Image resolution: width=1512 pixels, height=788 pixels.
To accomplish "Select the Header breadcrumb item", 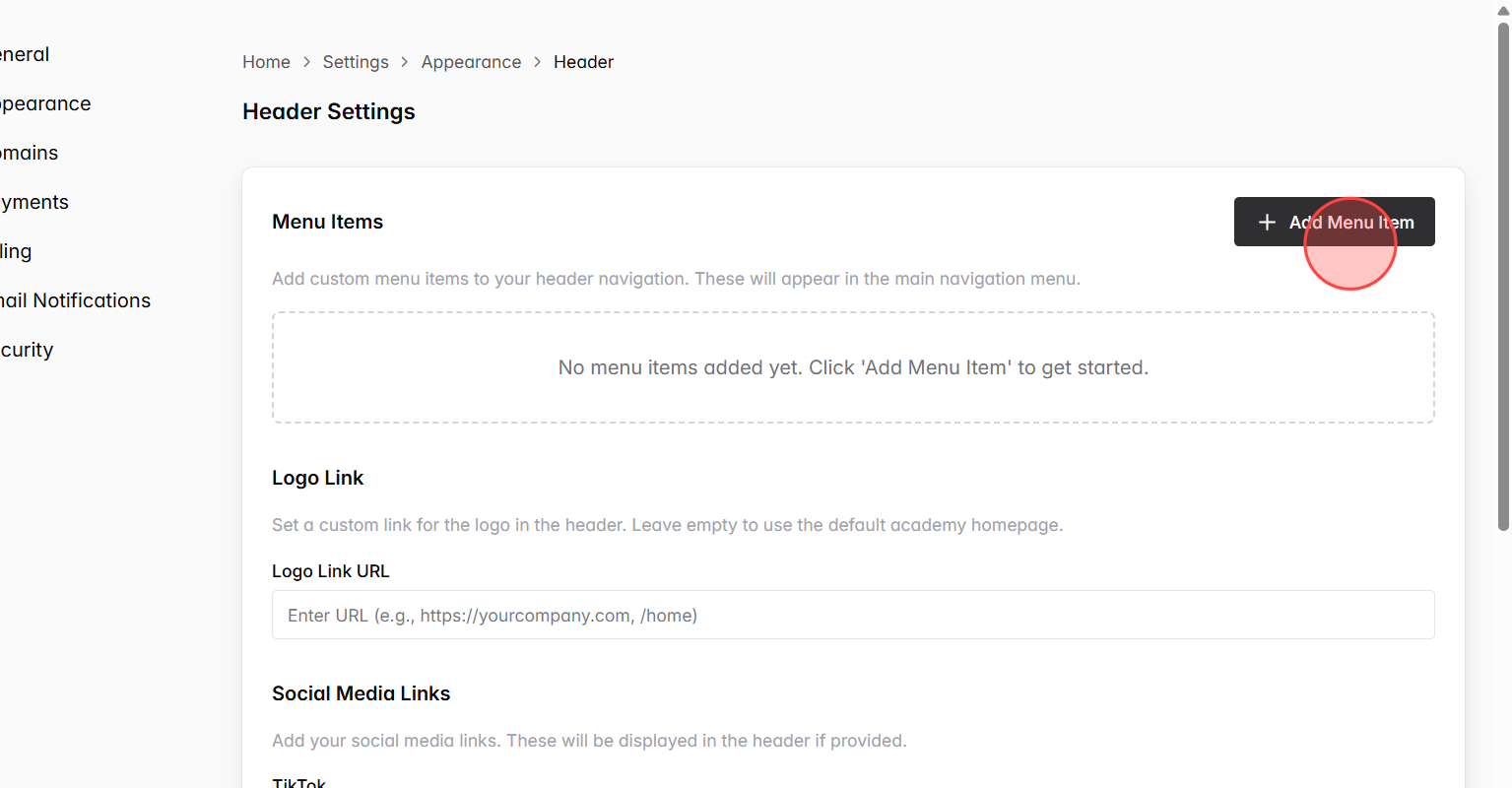I will [583, 61].
